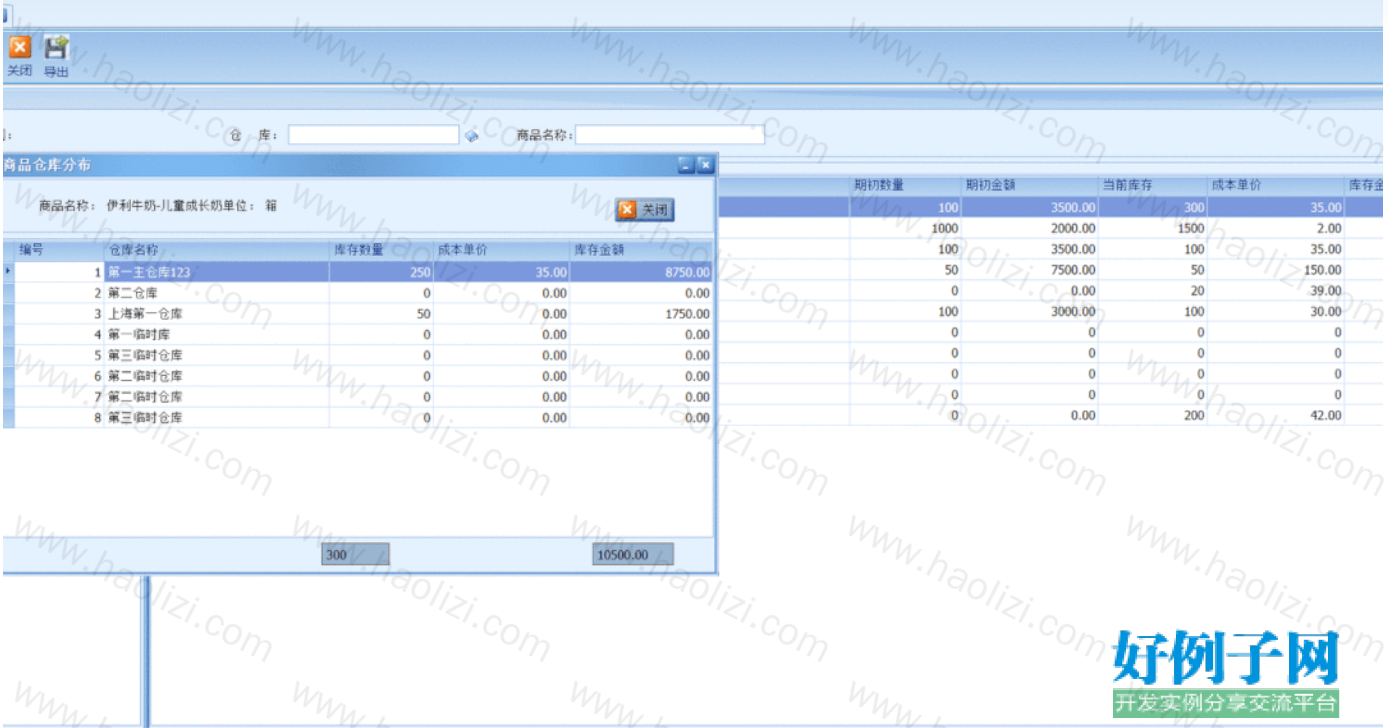The width and height of the screenshot is (1388, 728).
Task: Open the warehouse lookup icon beside 仓库 field
Action: [472, 135]
